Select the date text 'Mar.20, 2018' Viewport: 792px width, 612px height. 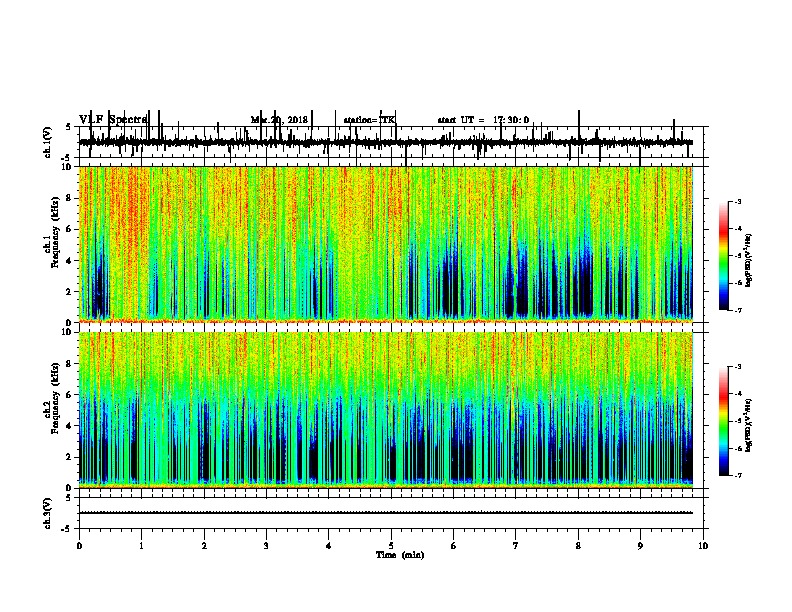(x=279, y=120)
